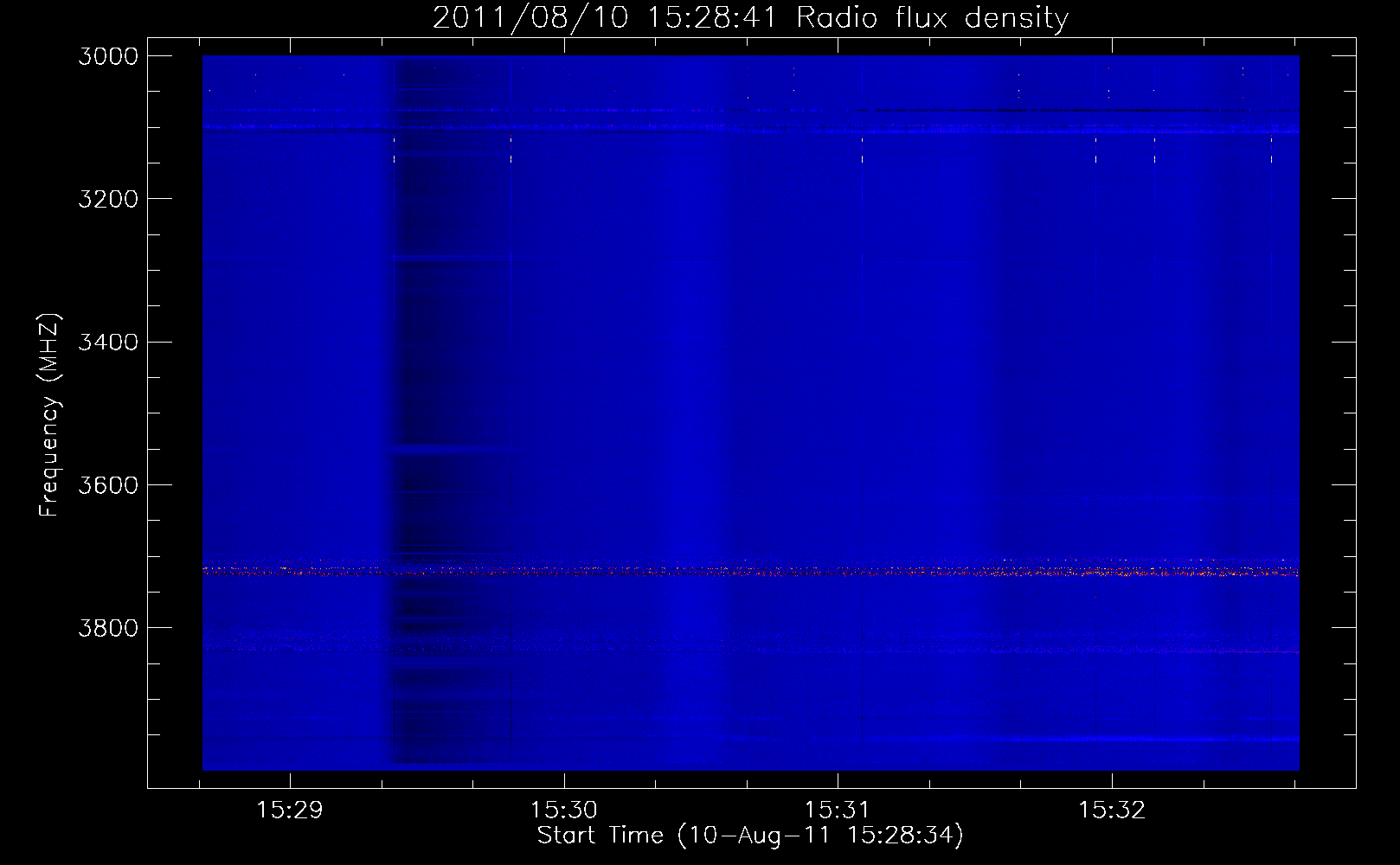This screenshot has width=1400, height=865.
Task: Select the 3200 frequency axis label
Action: 108,199
